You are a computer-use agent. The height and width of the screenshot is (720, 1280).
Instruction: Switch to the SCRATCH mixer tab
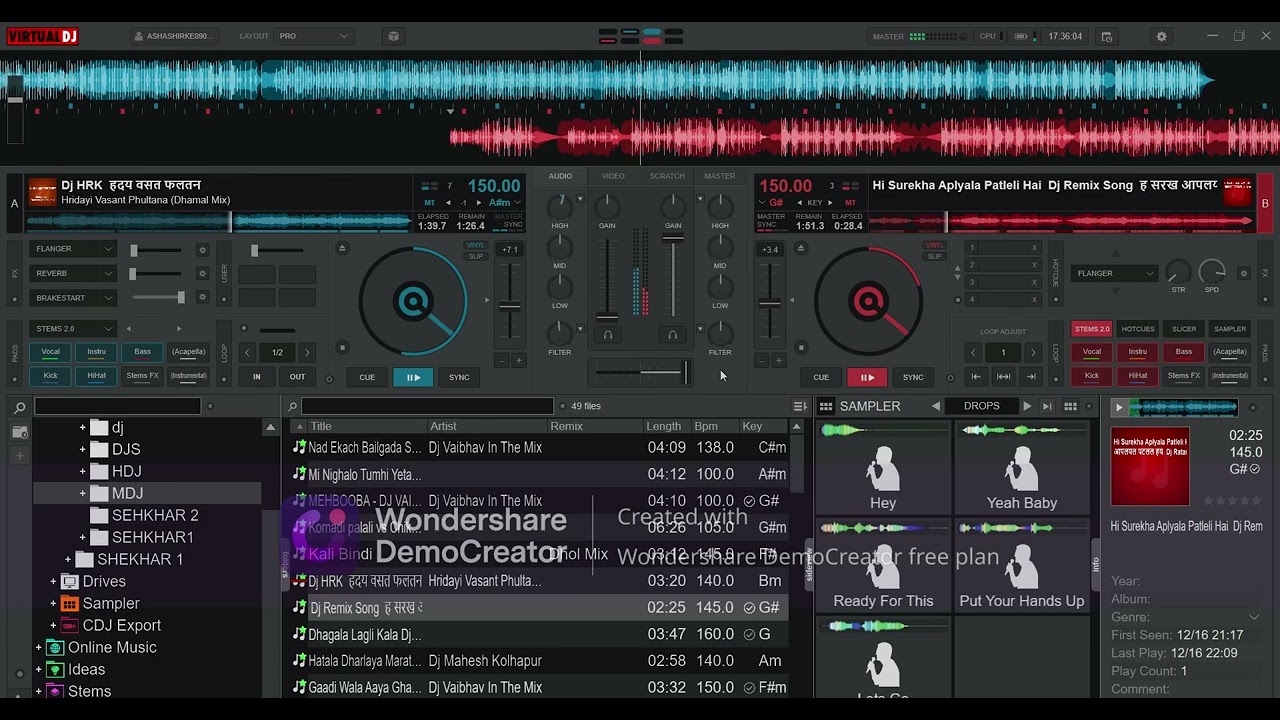[667, 176]
